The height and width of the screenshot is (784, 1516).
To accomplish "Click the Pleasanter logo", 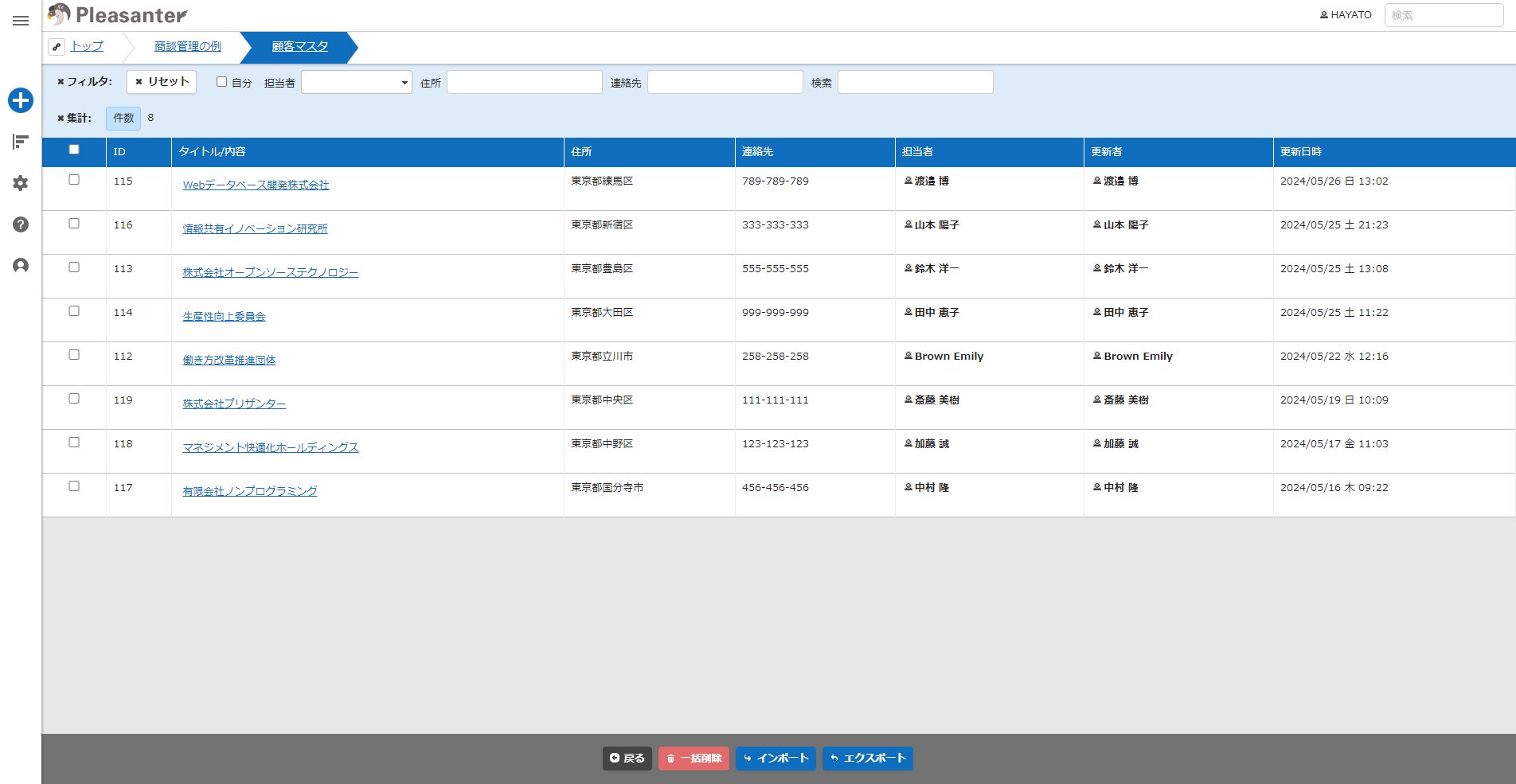I will pyautogui.click(x=118, y=14).
